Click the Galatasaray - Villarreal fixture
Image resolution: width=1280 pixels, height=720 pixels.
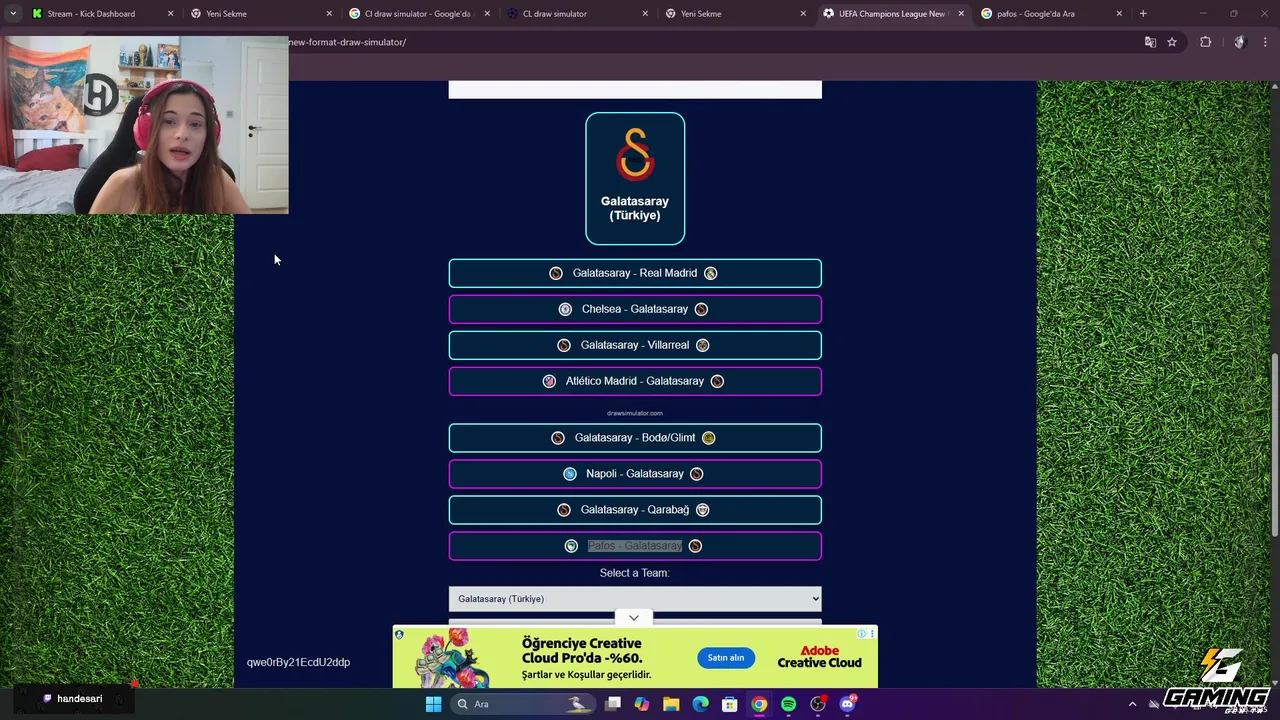click(x=635, y=345)
